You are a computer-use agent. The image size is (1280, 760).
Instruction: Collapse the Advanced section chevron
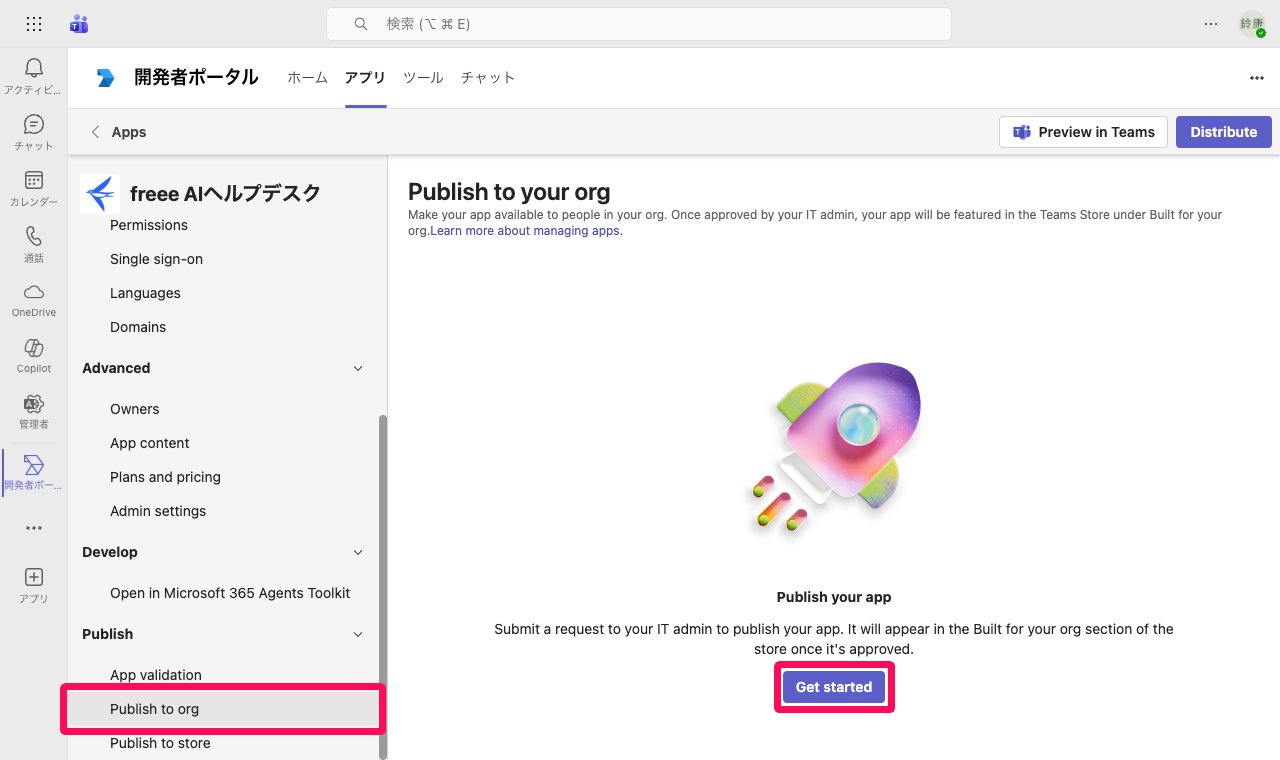point(358,369)
